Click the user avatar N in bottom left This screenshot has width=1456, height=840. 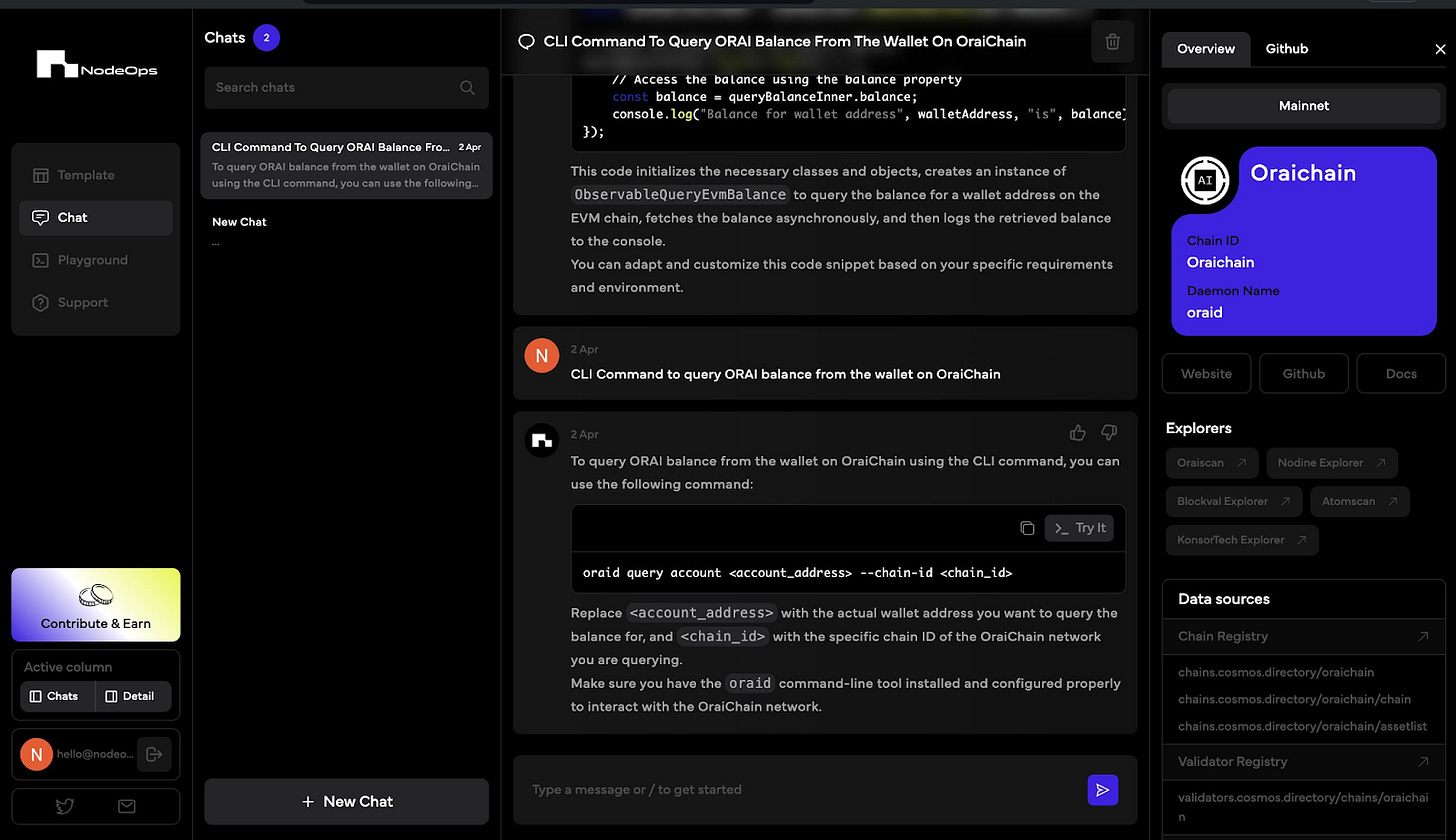click(x=36, y=754)
